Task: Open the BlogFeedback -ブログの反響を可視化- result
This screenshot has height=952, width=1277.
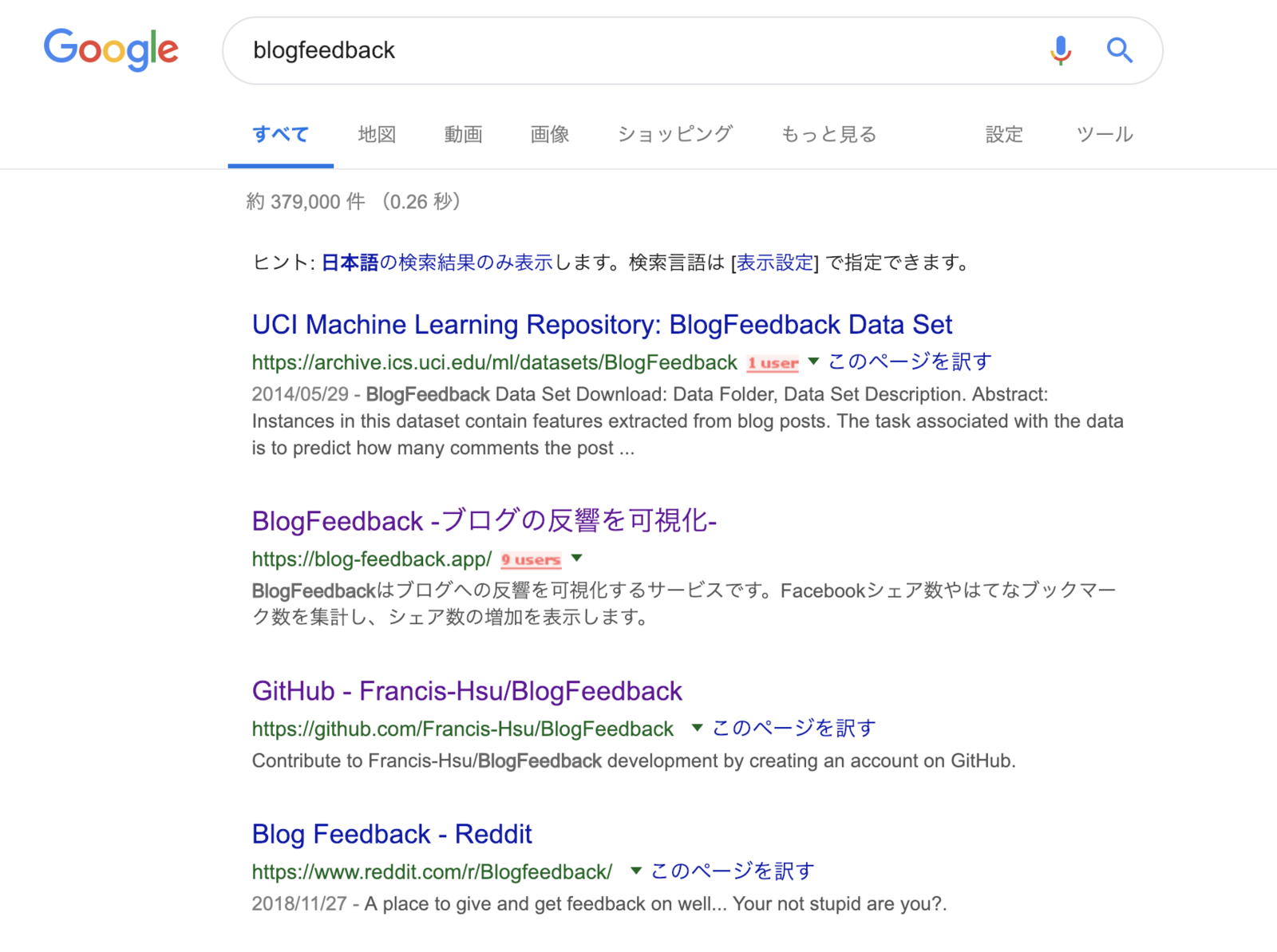Action: pos(484,521)
